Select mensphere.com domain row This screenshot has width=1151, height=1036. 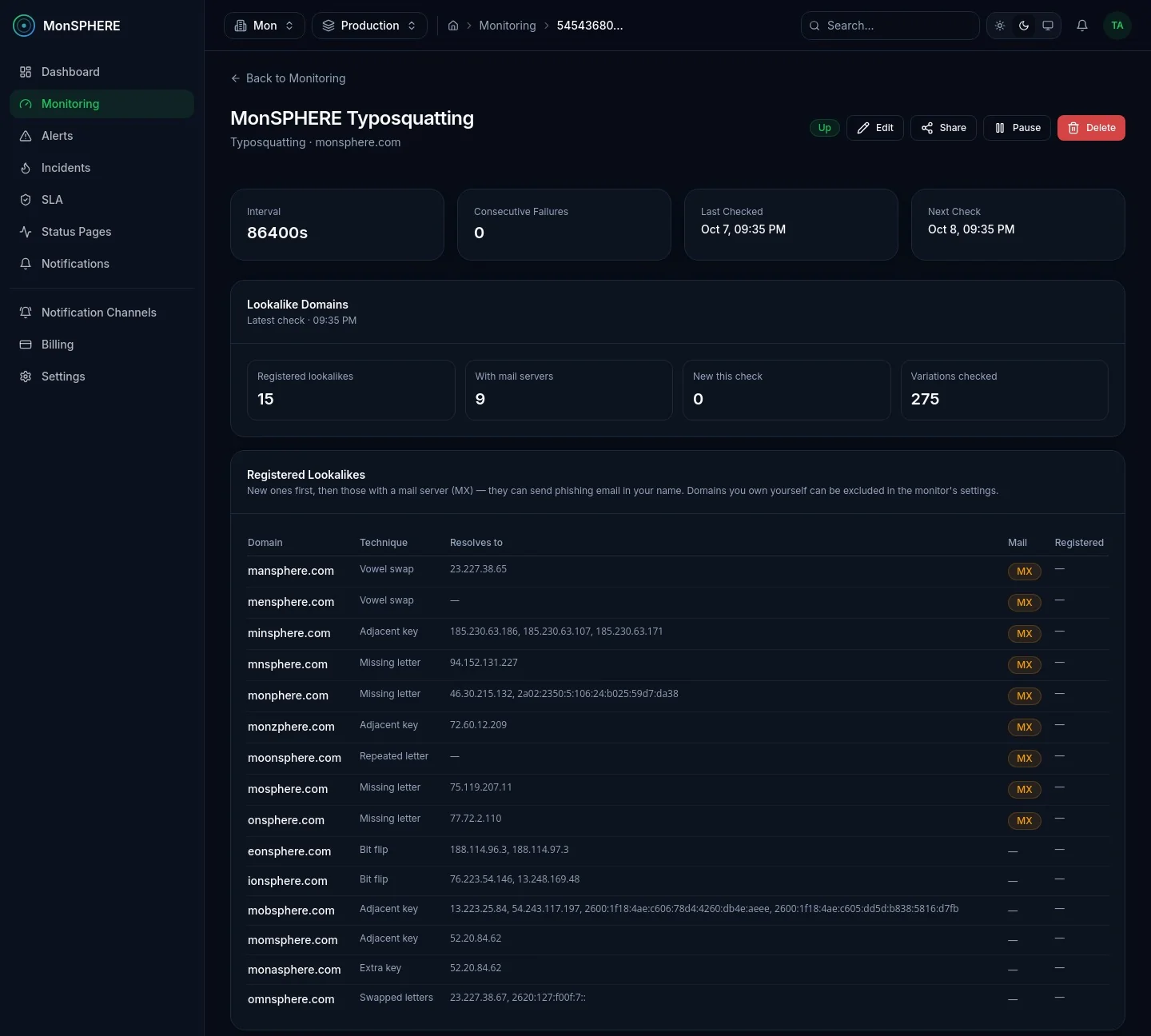(x=678, y=603)
